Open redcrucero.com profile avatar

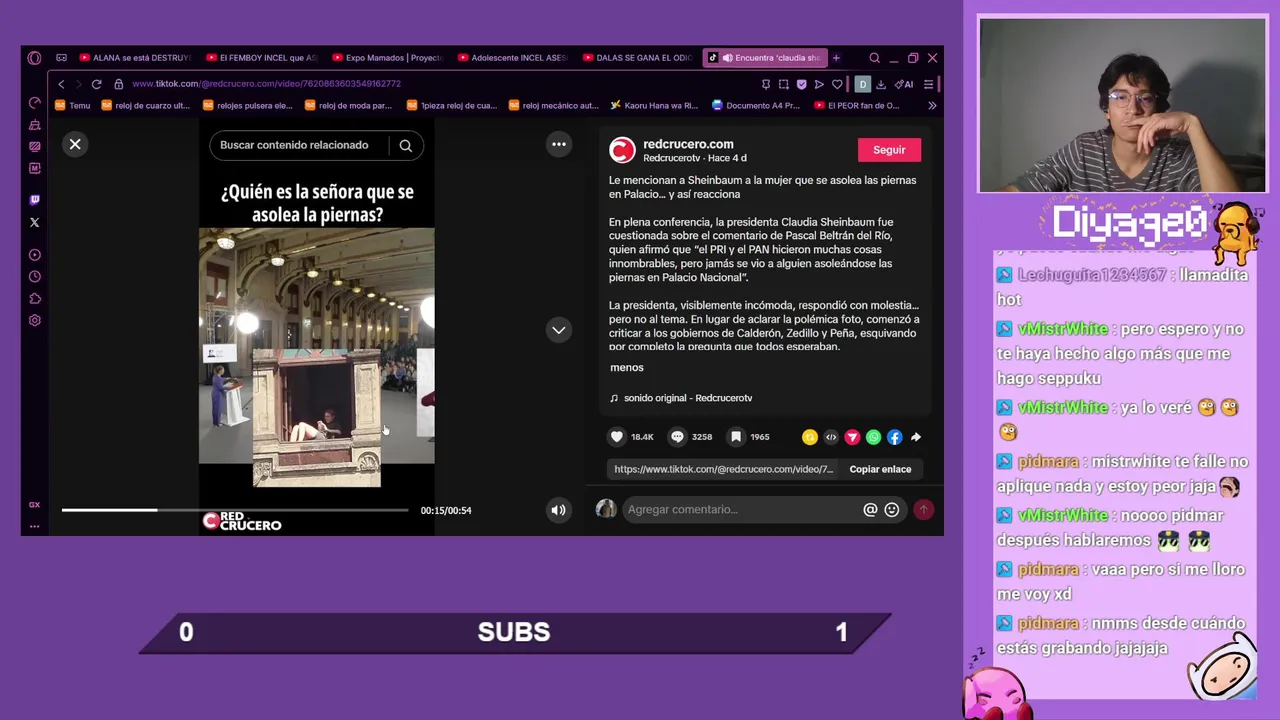click(622, 150)
